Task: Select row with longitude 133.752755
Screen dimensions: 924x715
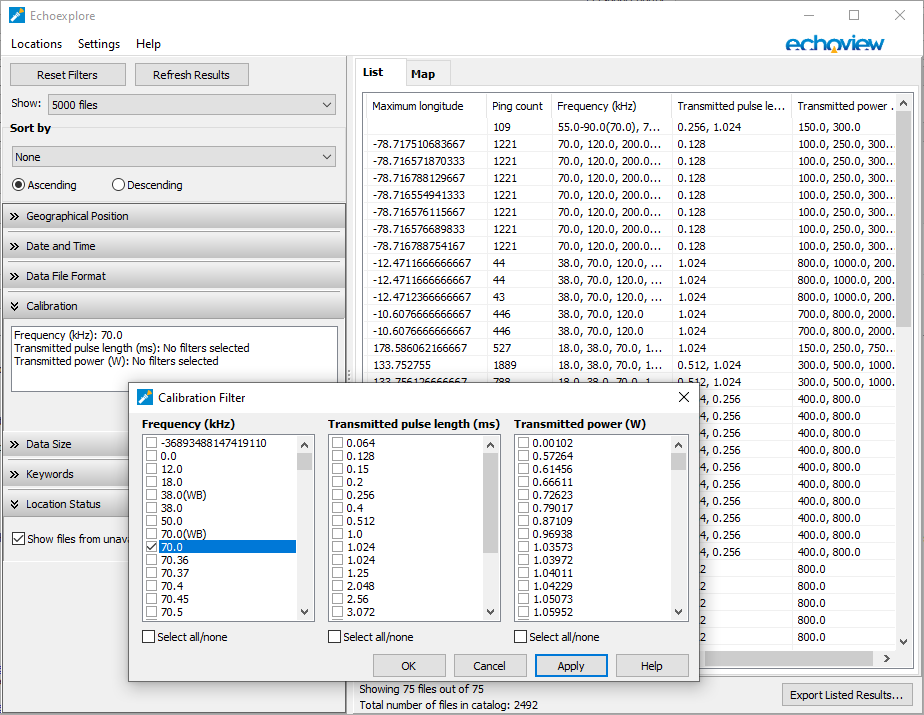Action: [x=631, y=365]
